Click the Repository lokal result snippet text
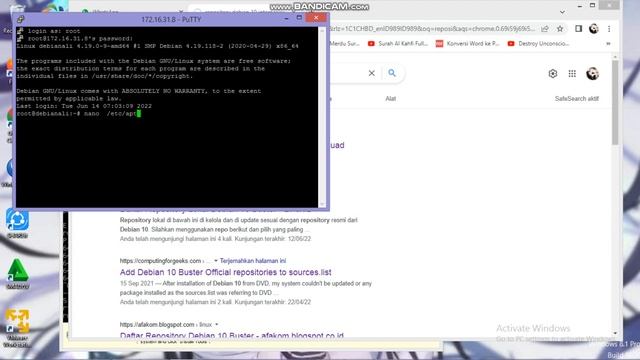 [x=239, y=224]
